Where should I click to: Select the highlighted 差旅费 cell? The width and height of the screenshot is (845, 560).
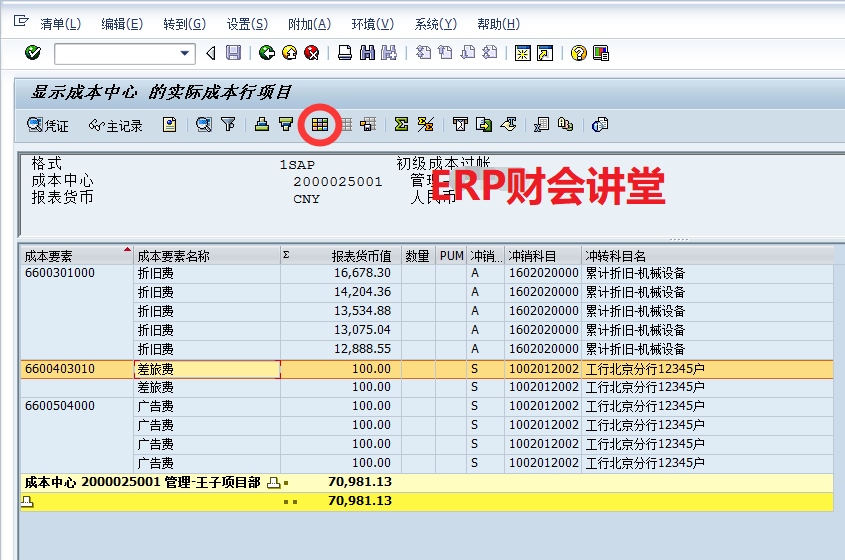pos(206,369)
